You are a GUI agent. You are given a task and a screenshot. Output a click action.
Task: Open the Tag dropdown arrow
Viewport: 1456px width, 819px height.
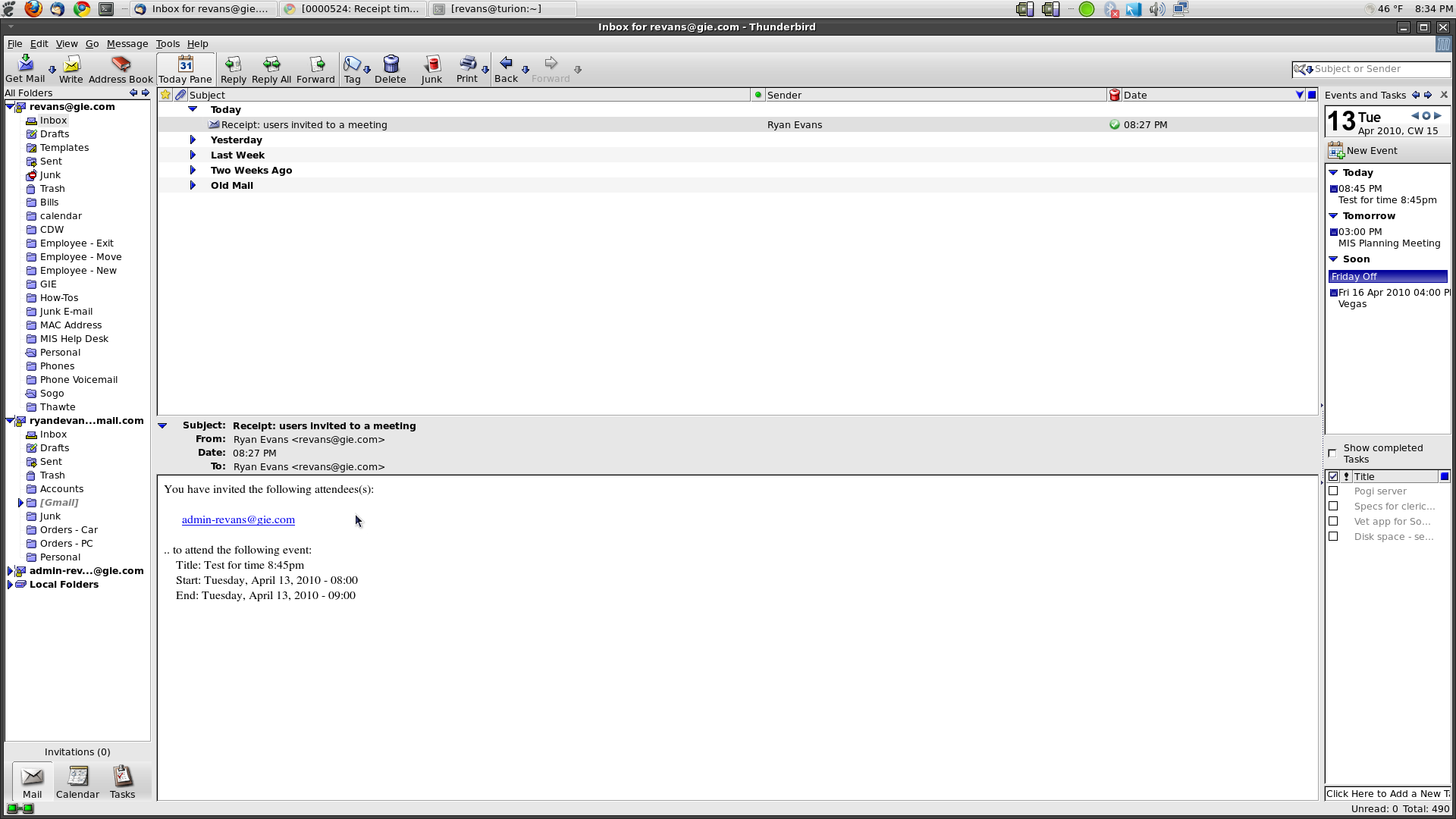click(x=368, y=70)
